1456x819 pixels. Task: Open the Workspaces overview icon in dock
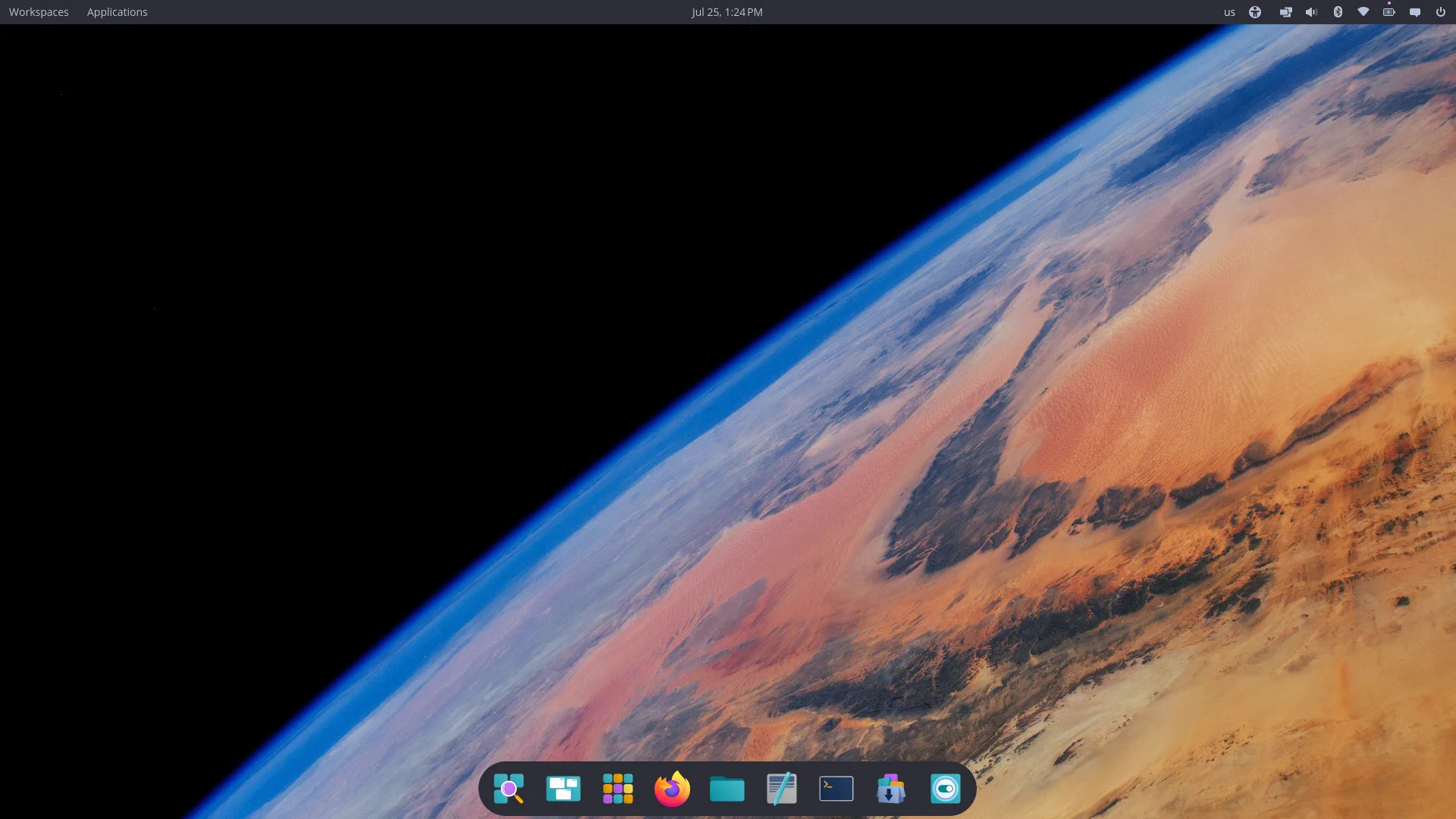click(563, 789)
